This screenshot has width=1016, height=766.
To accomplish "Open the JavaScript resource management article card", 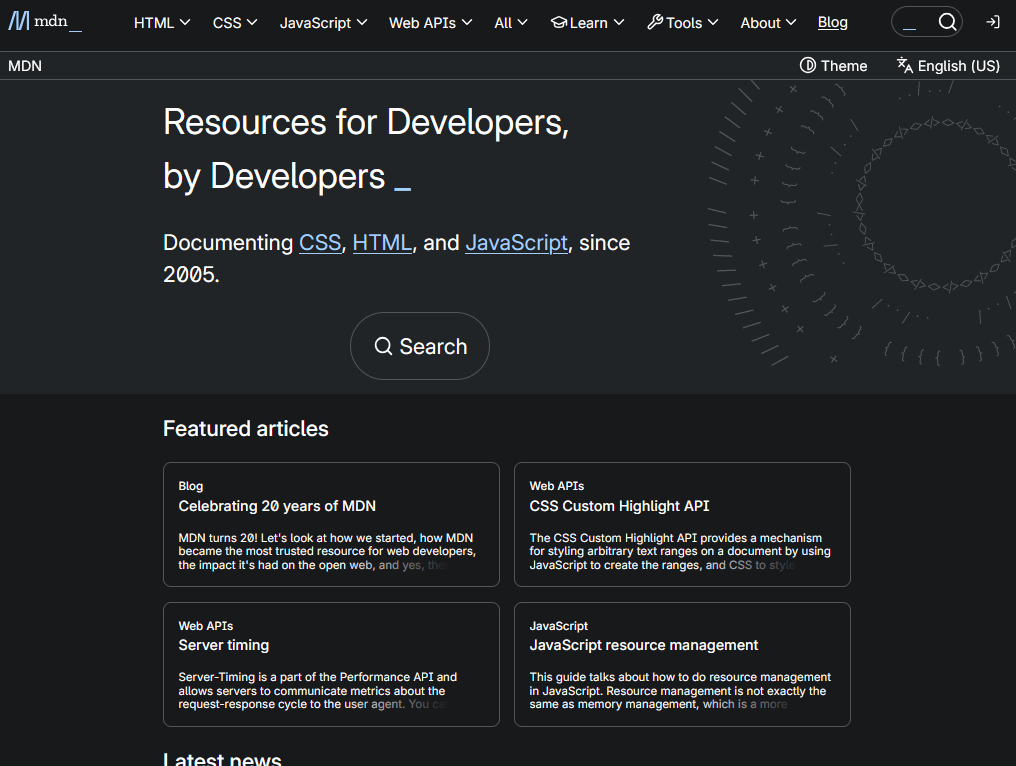I will (x=644, y=645).
